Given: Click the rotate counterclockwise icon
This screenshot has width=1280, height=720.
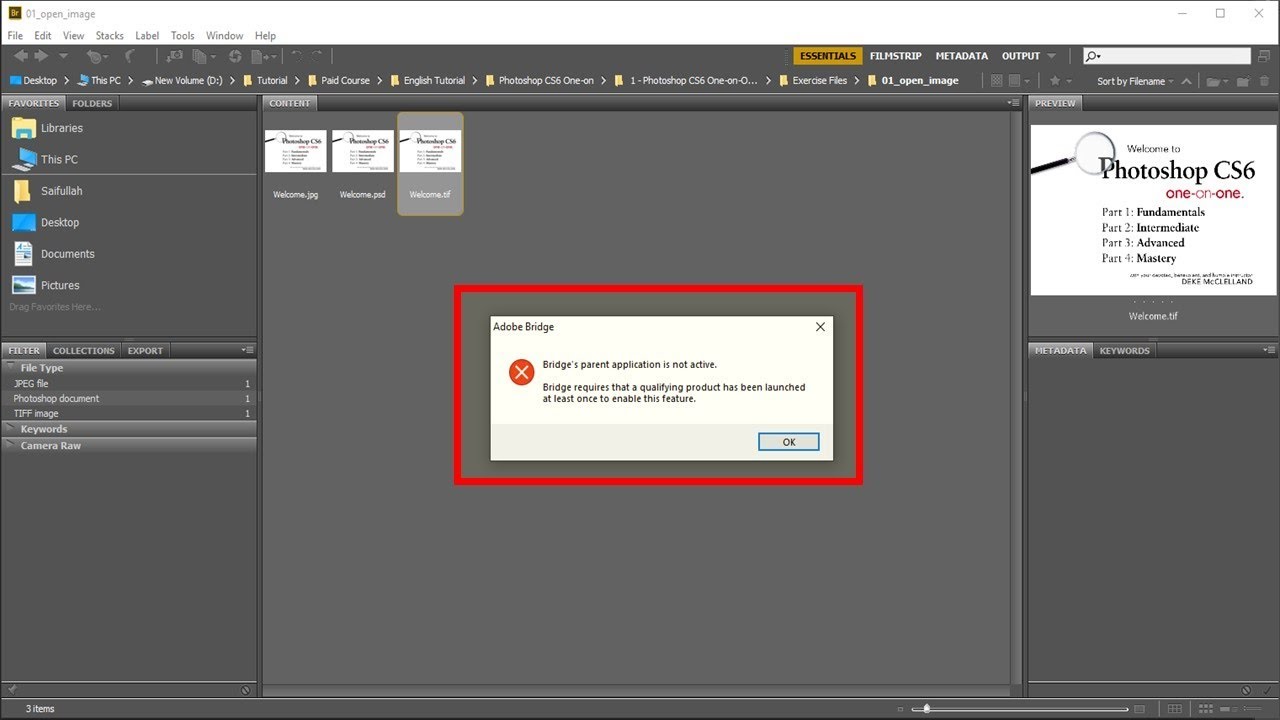Looking at the screenshot, I should coord(296,56).
